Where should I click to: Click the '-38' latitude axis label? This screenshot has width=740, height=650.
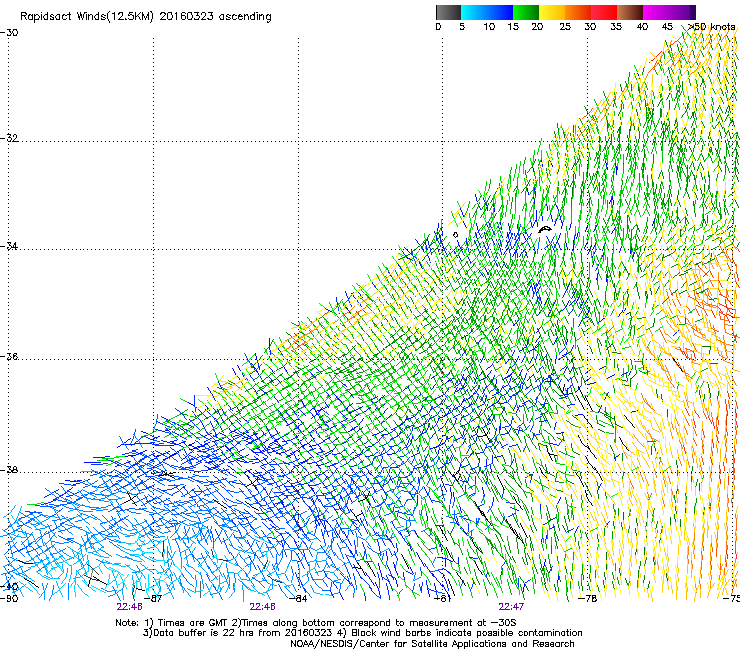[9, 470]
